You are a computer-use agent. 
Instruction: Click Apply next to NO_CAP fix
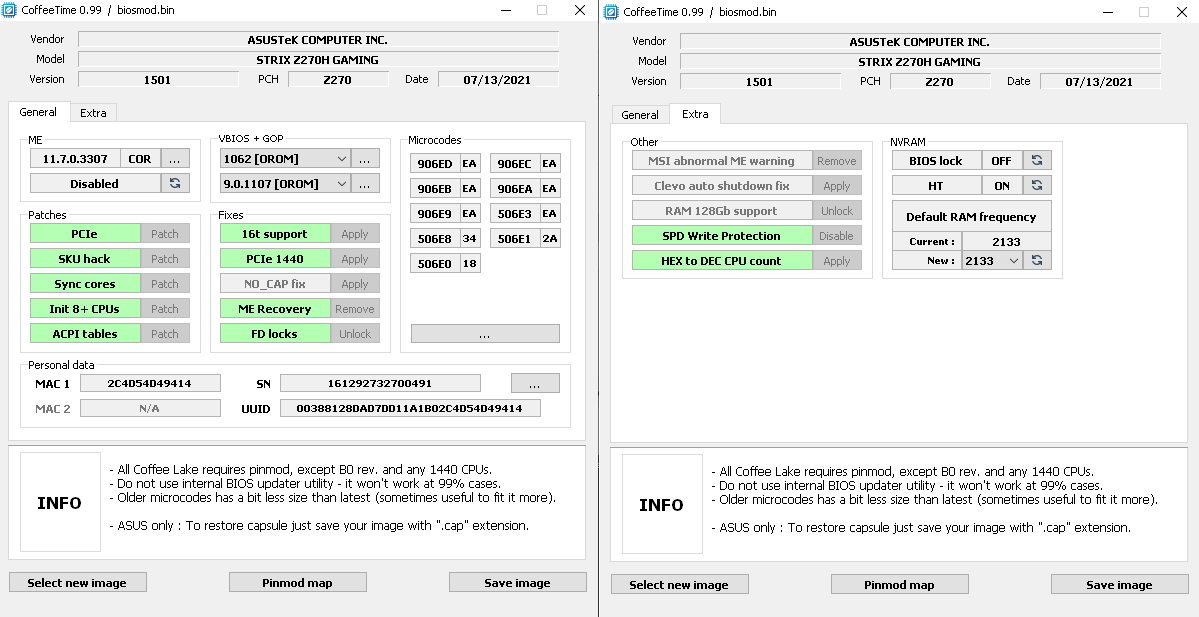pos(355,284)
